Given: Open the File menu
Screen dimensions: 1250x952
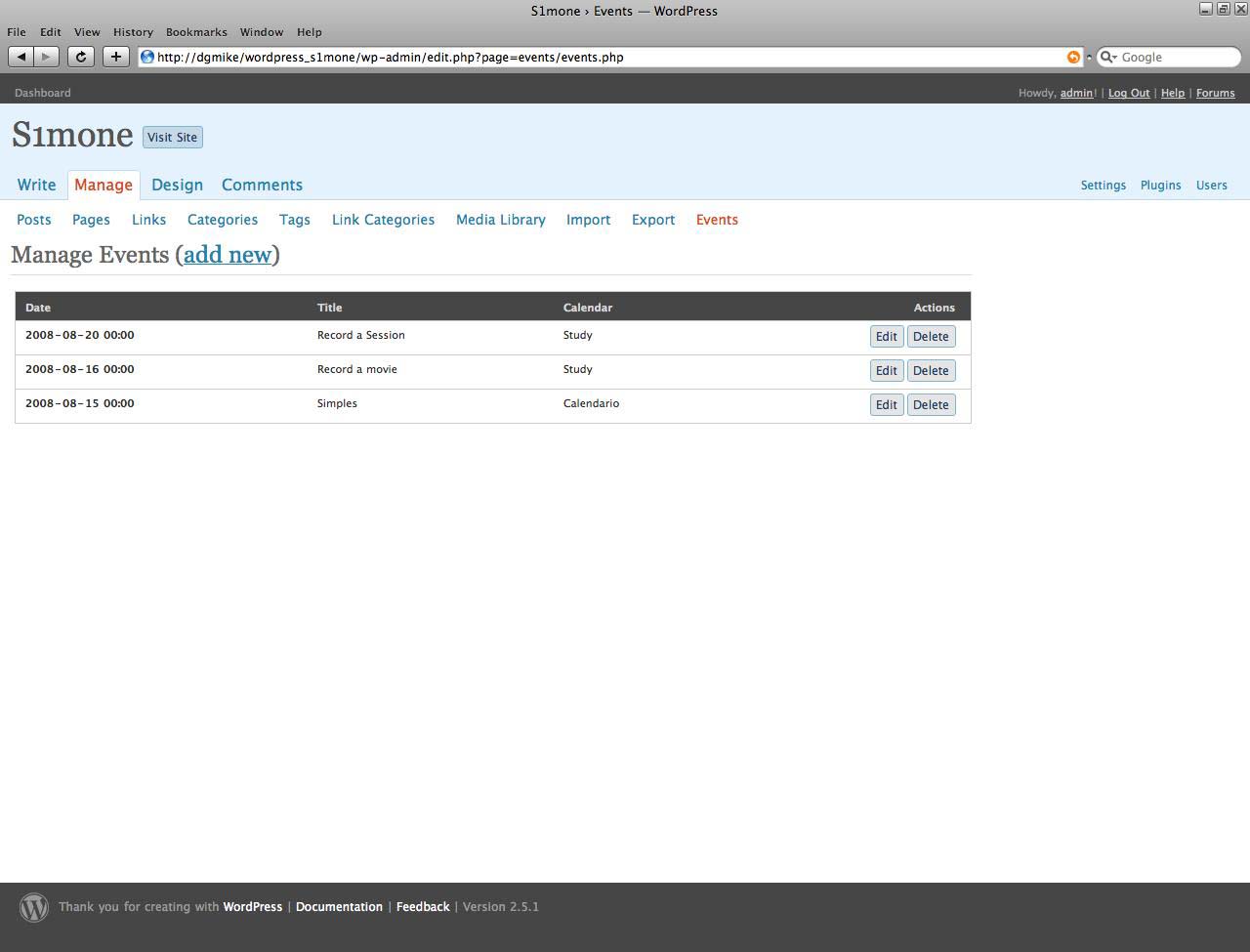Looking at the screenshot, I should pos(17,32).
